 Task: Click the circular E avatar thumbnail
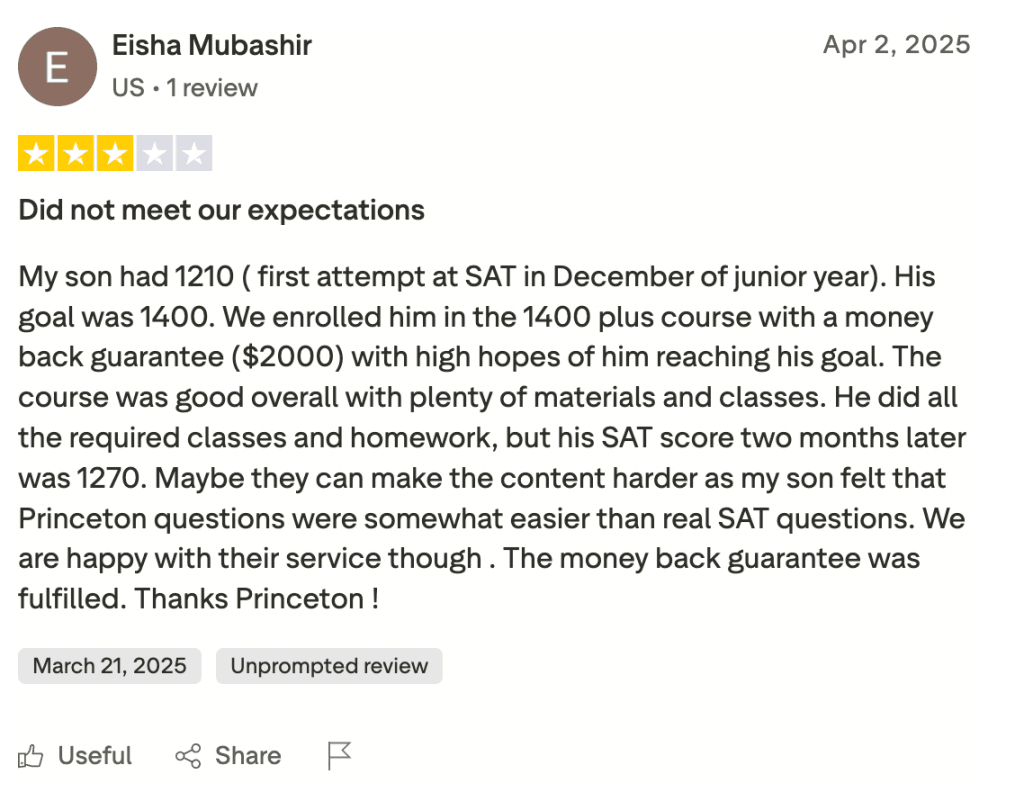57,66
